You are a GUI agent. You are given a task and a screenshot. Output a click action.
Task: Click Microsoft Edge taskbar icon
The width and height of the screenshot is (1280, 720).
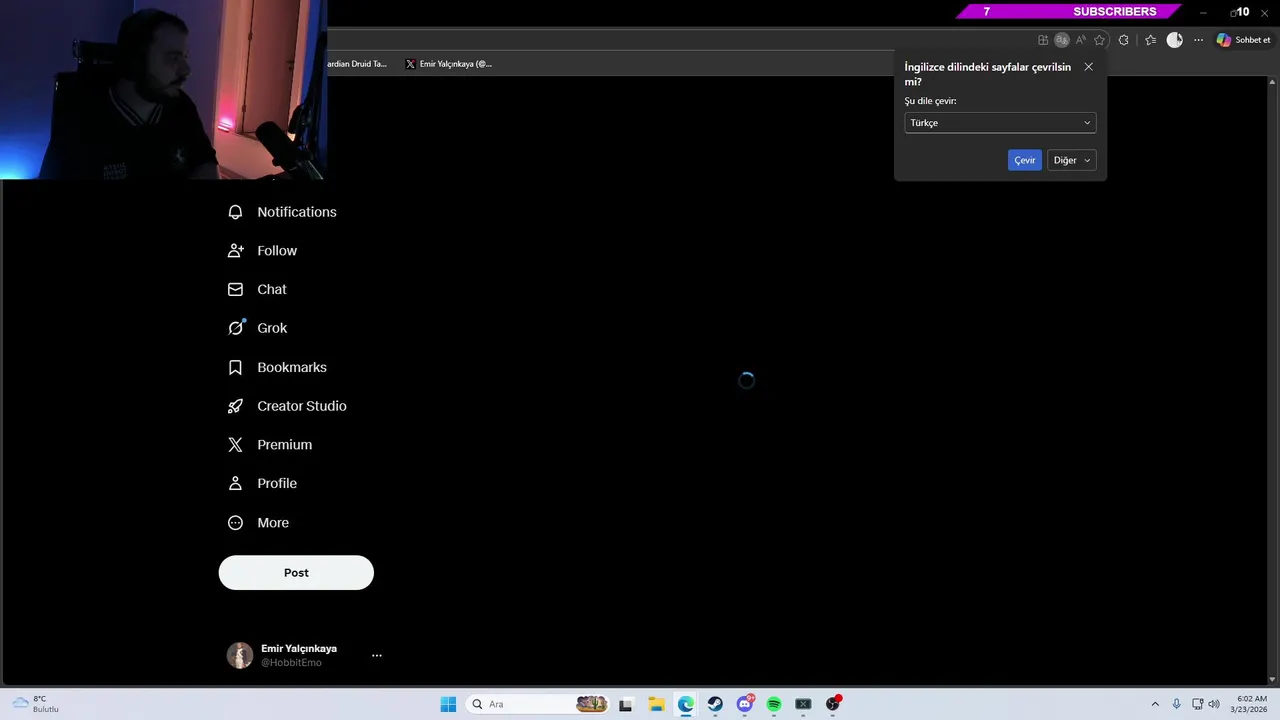686,704
